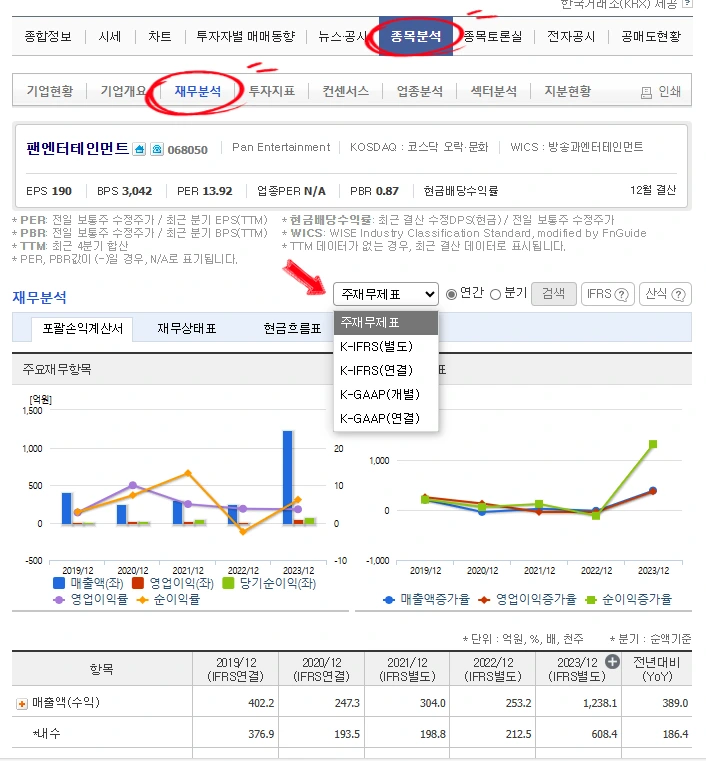Switch to the 지분현황 sub-tab
This screenshot has width=706, height=761.
click(x=568, y=91)
